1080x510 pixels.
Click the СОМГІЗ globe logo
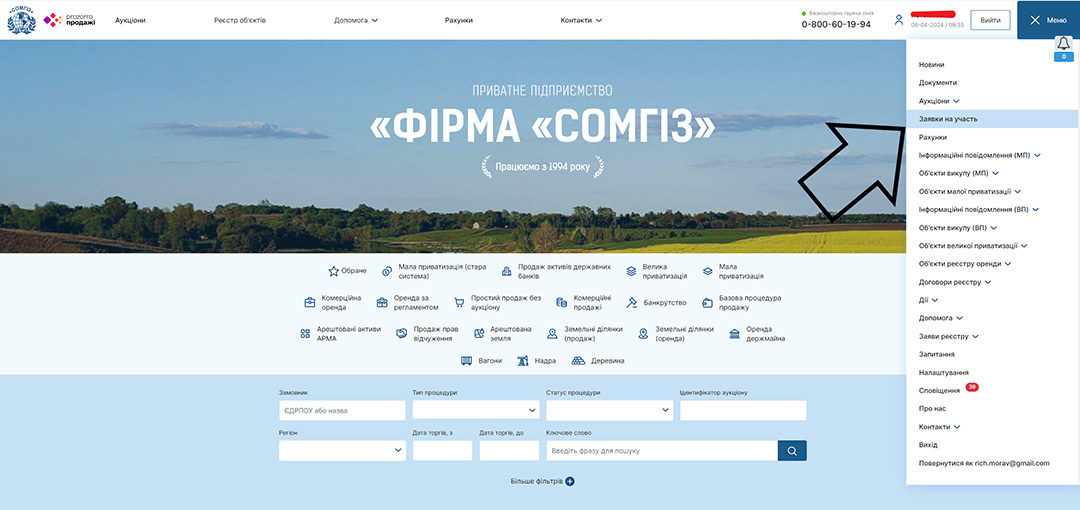pyautogui.click(x=21, y=20)
